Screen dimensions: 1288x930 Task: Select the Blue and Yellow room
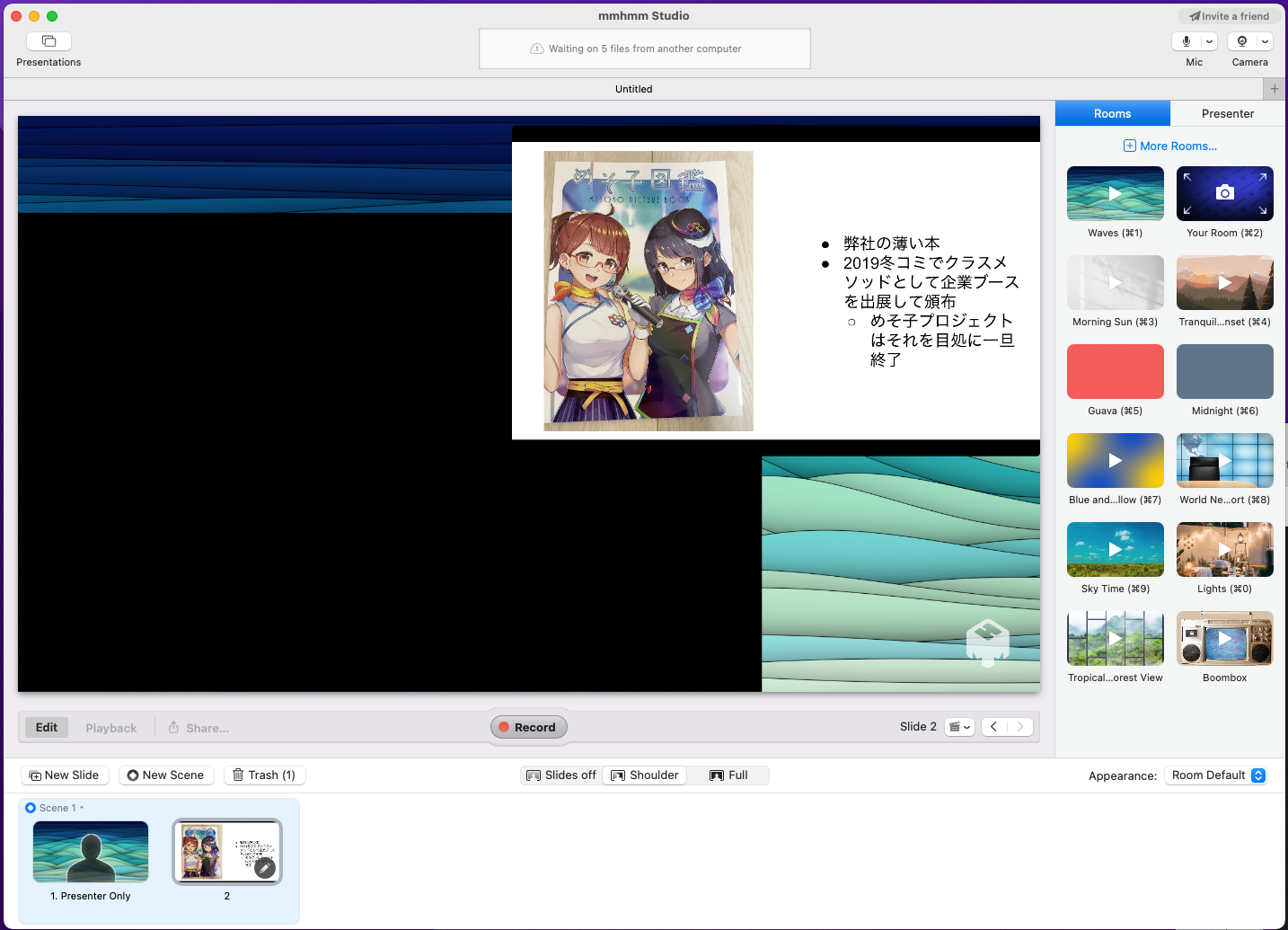[x=1115, y=460]
